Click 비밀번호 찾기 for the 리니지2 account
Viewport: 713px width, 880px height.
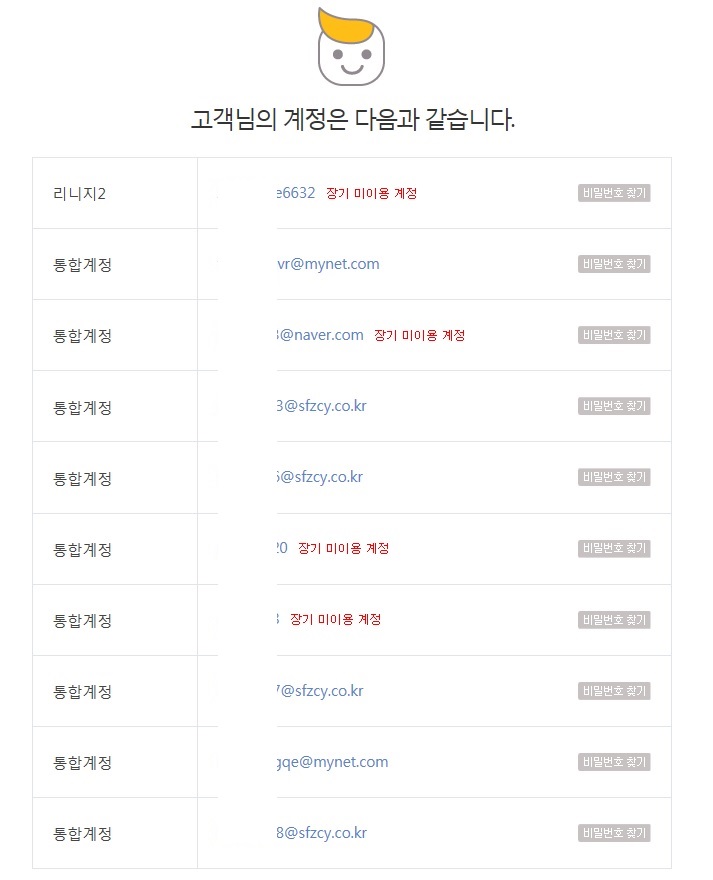[614, 193]
